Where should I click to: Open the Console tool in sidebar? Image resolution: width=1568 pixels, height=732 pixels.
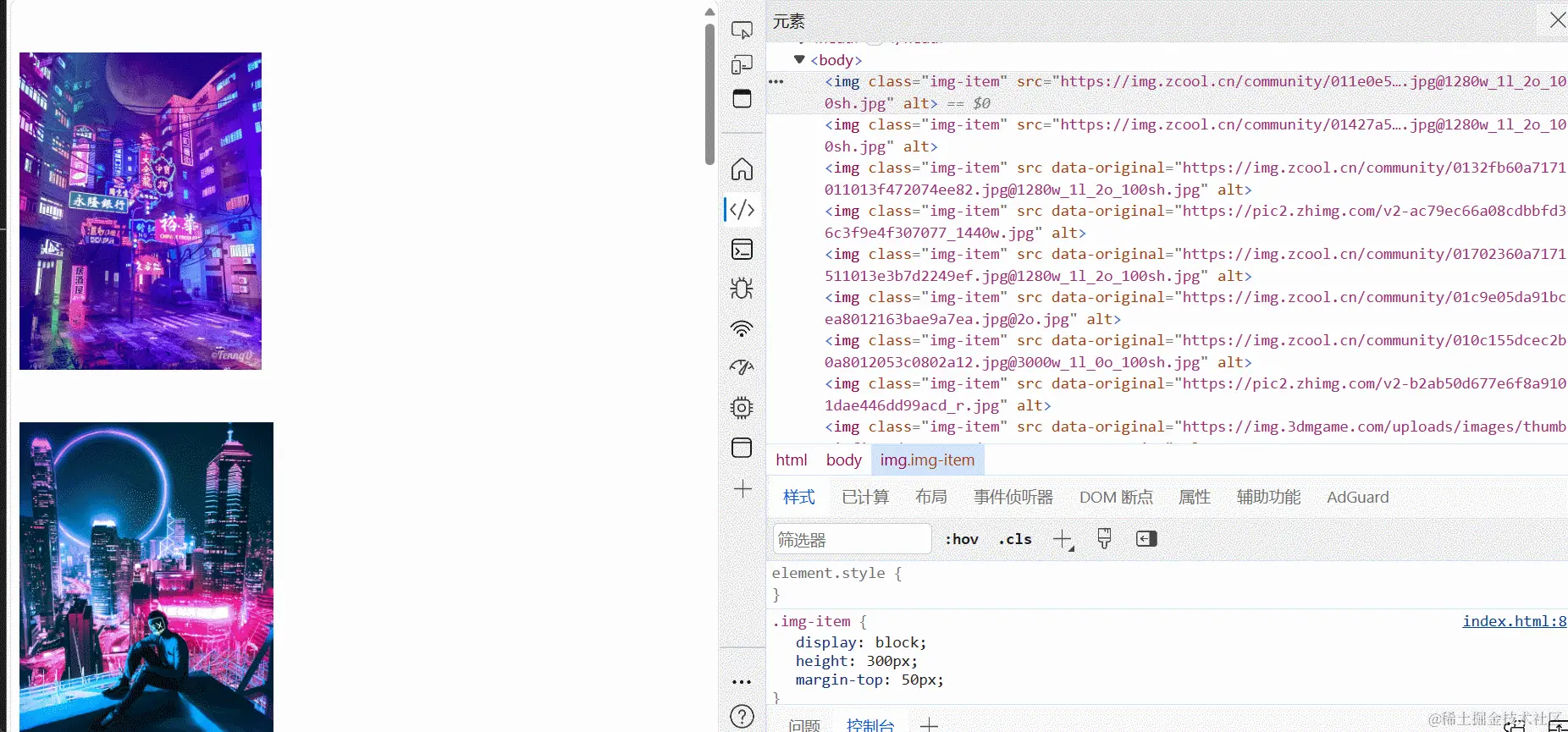pyautogui.click(x=742, y=250)
